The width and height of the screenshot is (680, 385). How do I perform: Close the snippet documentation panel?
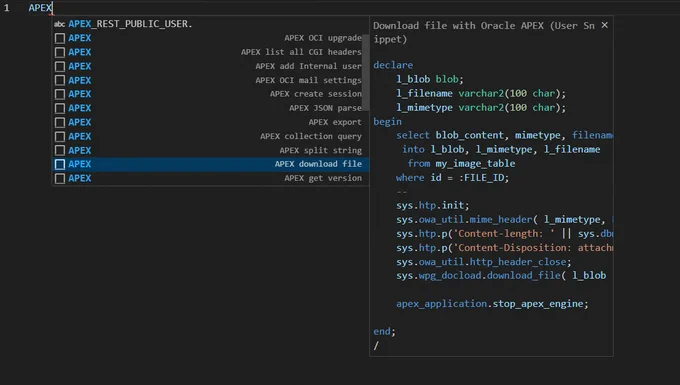tap(605, 26)
